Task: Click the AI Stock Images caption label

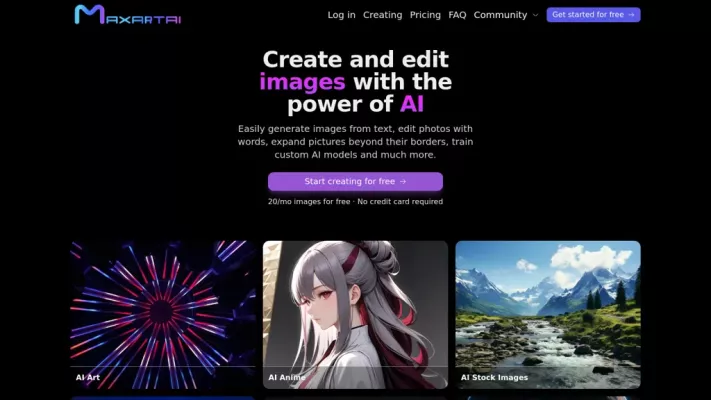Action: pos(494,378)
